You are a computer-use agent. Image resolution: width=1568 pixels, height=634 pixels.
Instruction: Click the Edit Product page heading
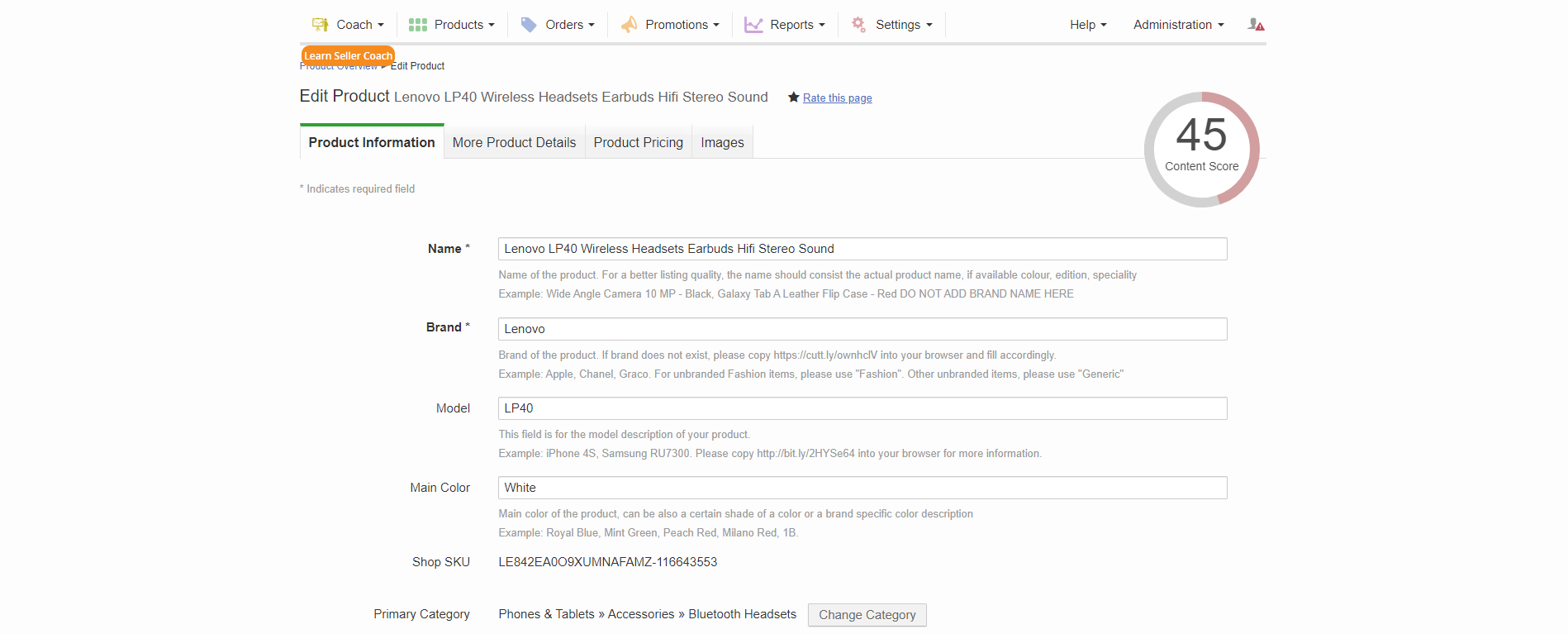tap(344, 96)
